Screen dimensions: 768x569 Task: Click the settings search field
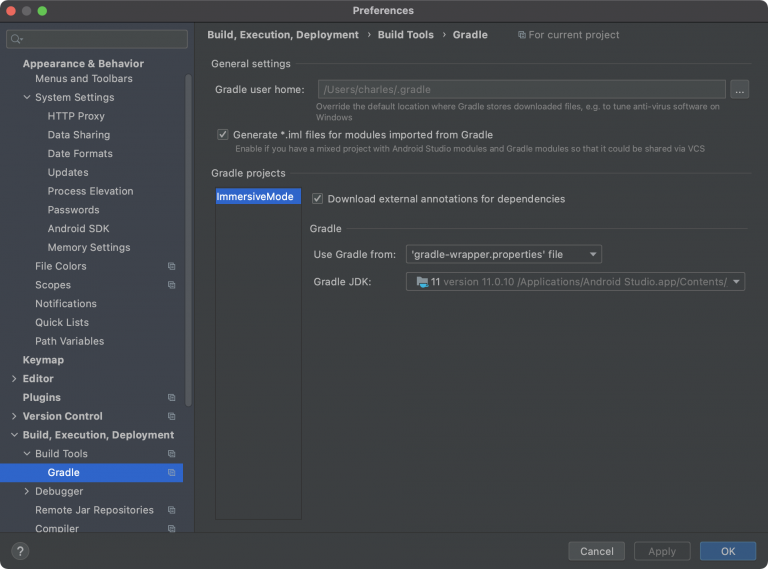(97, 39)
